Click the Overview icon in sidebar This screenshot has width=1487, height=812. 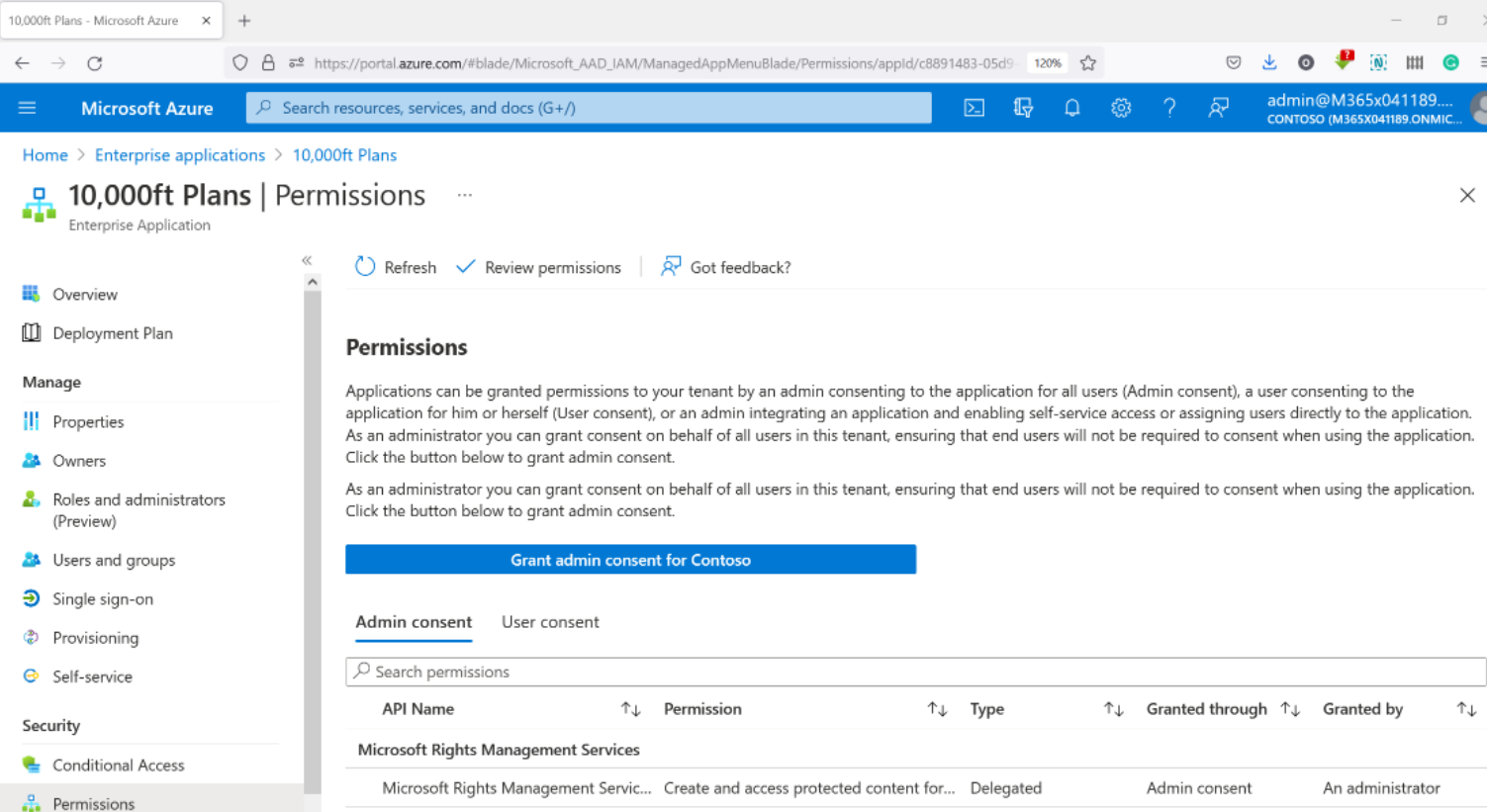click(x=32, y=294)
